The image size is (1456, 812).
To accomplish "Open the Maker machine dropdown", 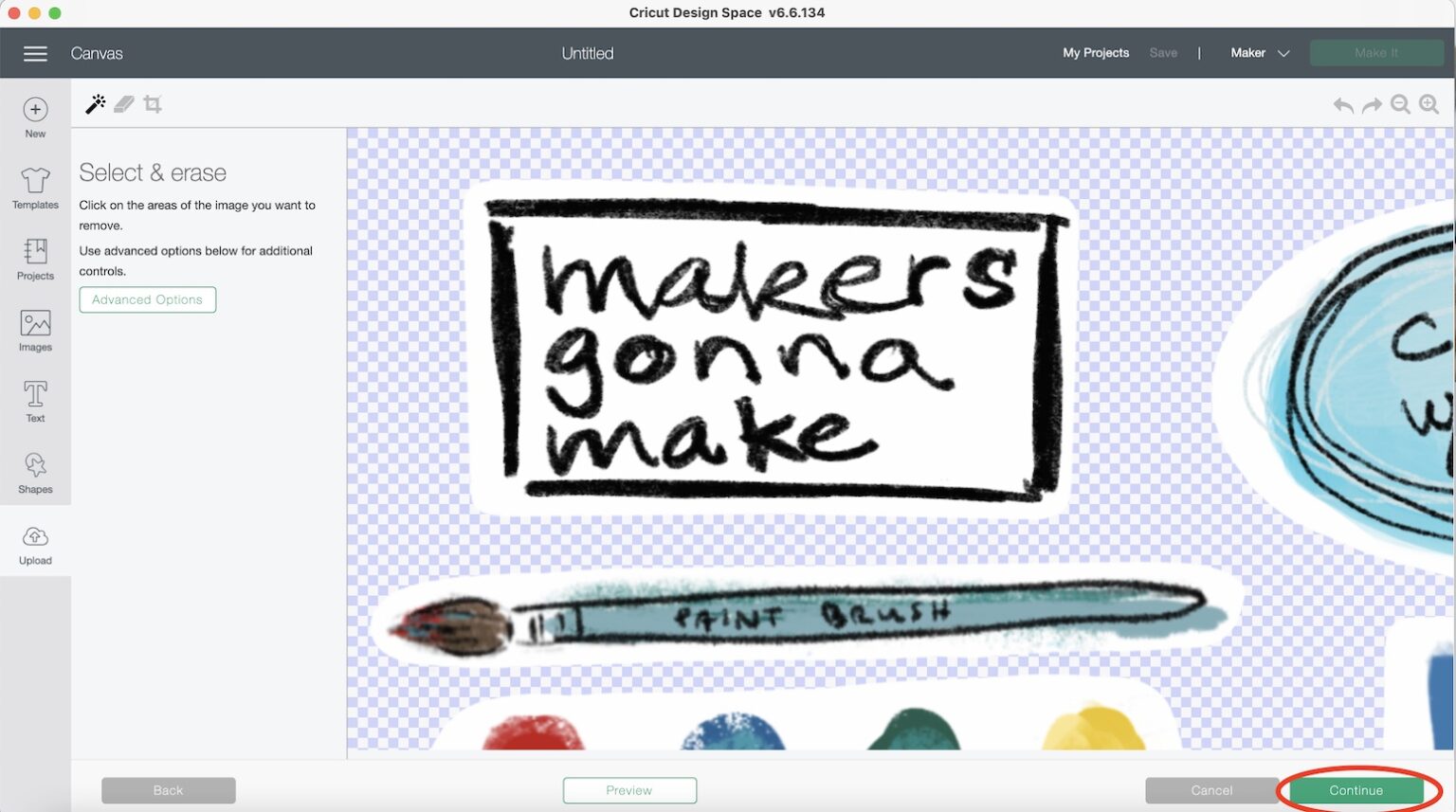I will click(x=1260, y=53).
